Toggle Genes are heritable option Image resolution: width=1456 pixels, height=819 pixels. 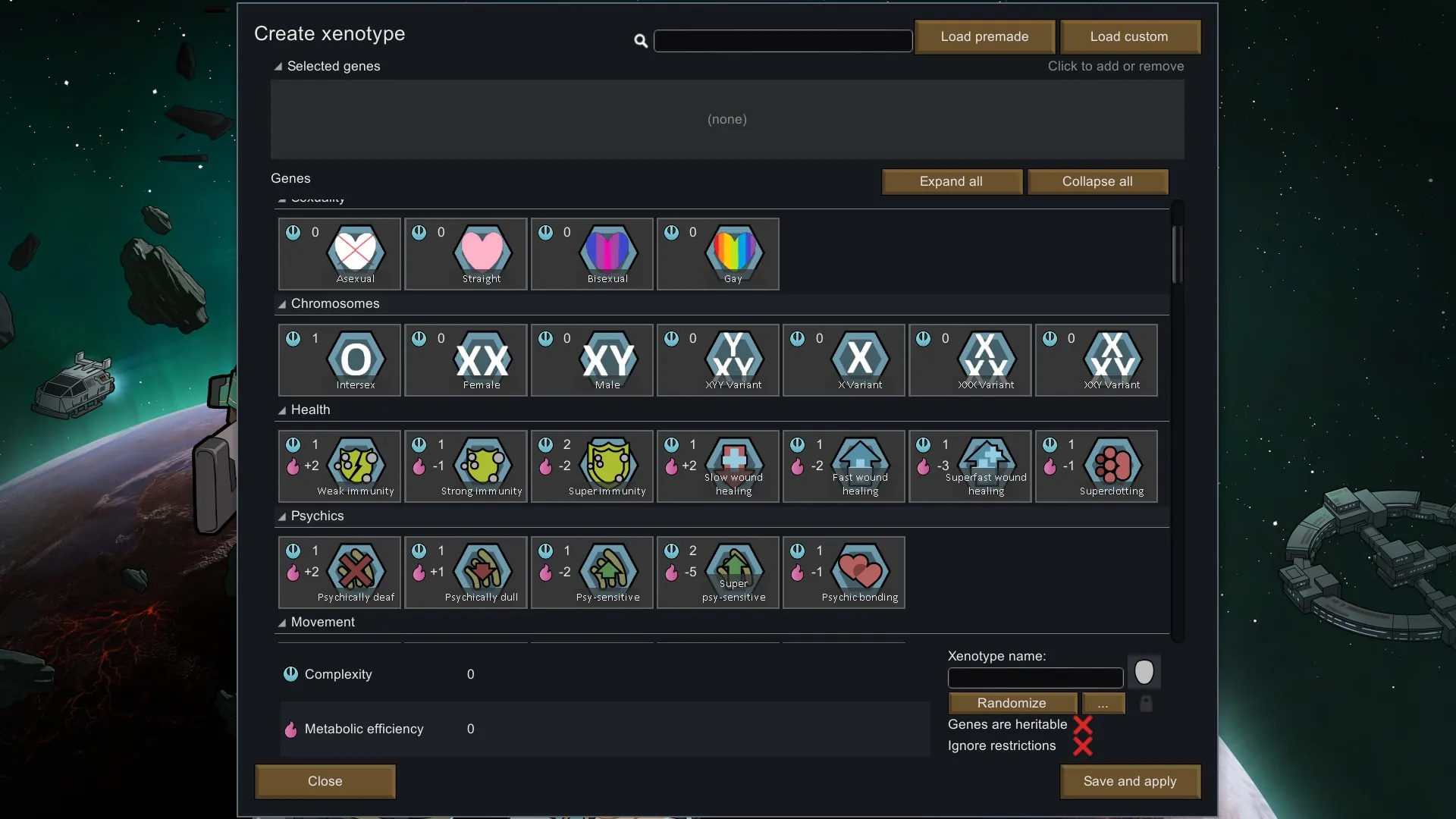coord(1082,725)
